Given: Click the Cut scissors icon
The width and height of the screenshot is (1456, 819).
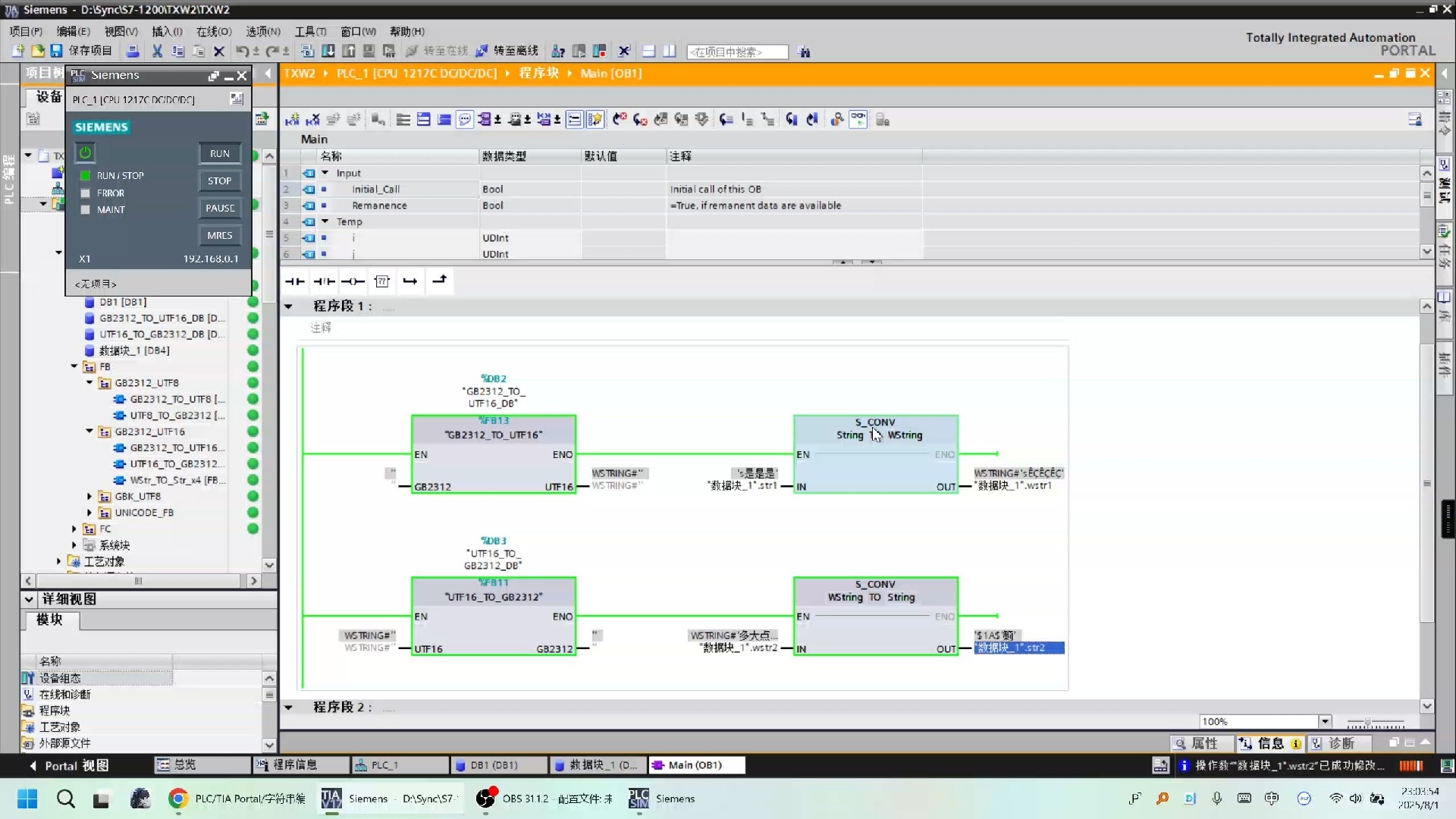Looking at the screenshot, I should pyautogui.click(x=157, y=51).
